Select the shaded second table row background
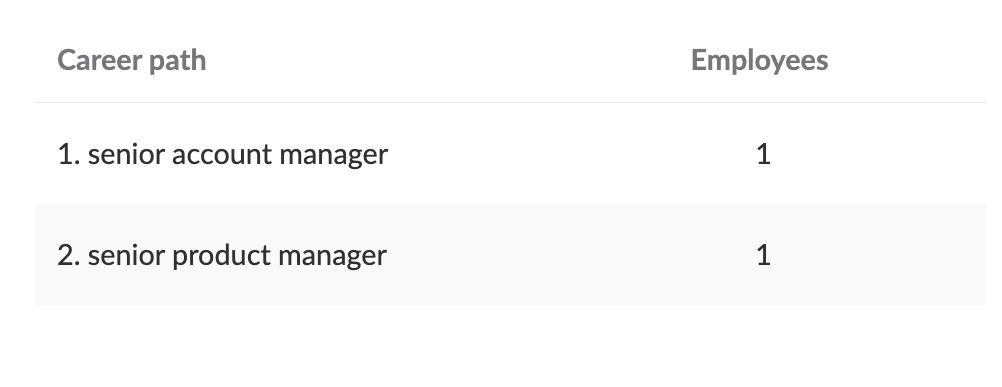 coord(510,255)
